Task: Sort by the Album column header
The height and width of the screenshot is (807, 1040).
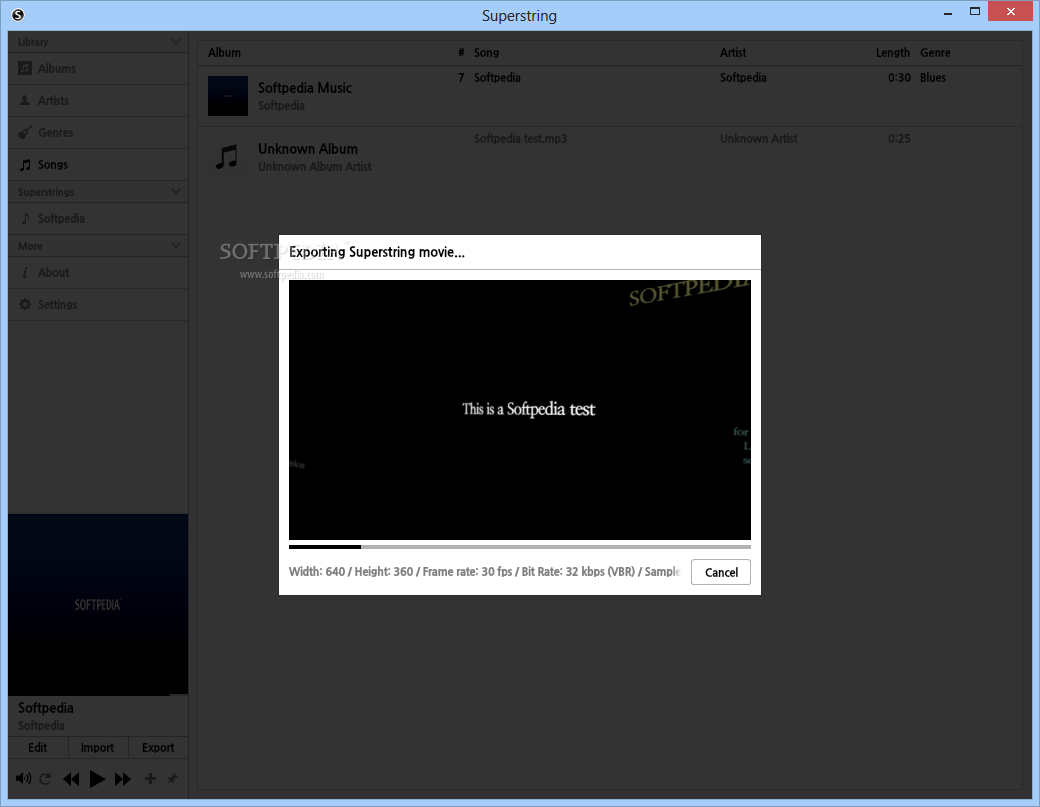Action: tap(224, 52)
